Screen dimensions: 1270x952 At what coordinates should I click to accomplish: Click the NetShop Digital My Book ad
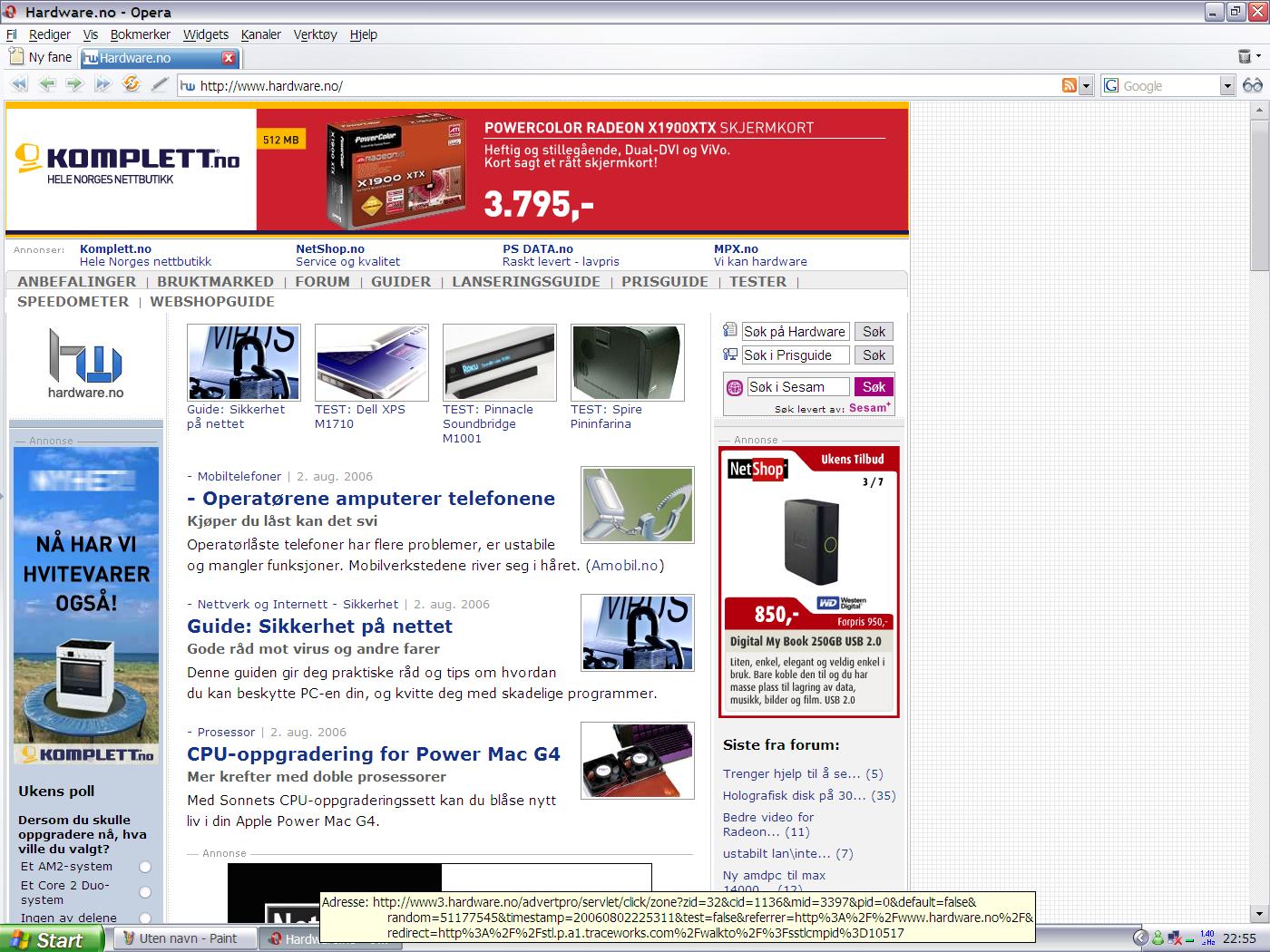(x=808, y=582)
